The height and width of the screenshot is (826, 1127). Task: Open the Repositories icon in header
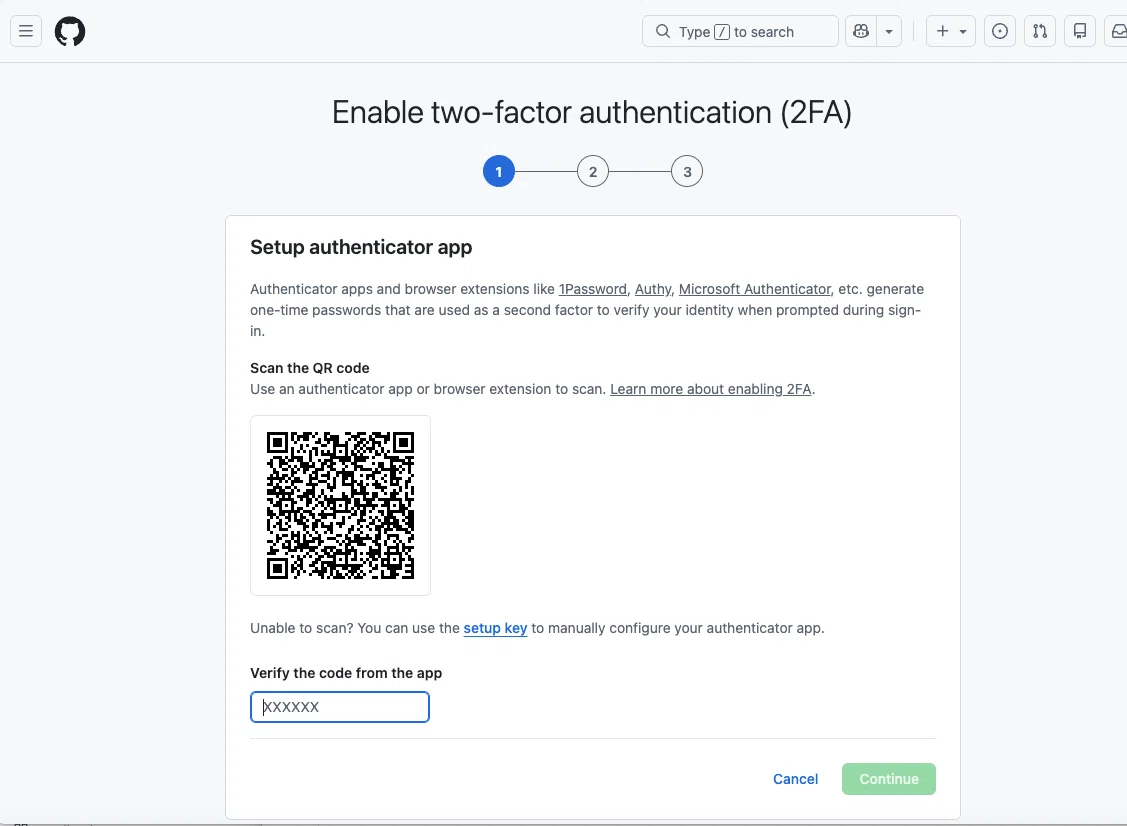[1080, 32]
